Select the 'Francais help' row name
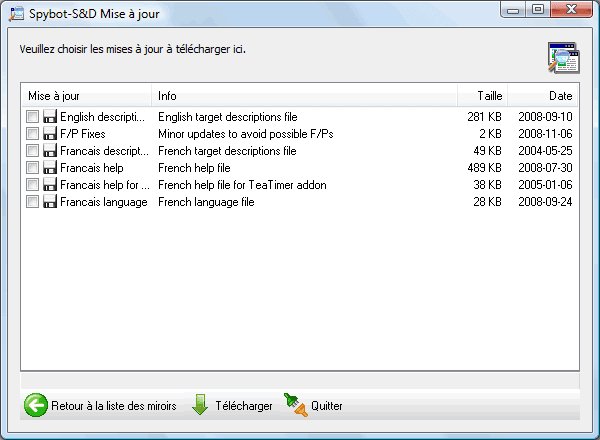Viewport: 600px width, 440px height. click(x=92, y=168)
